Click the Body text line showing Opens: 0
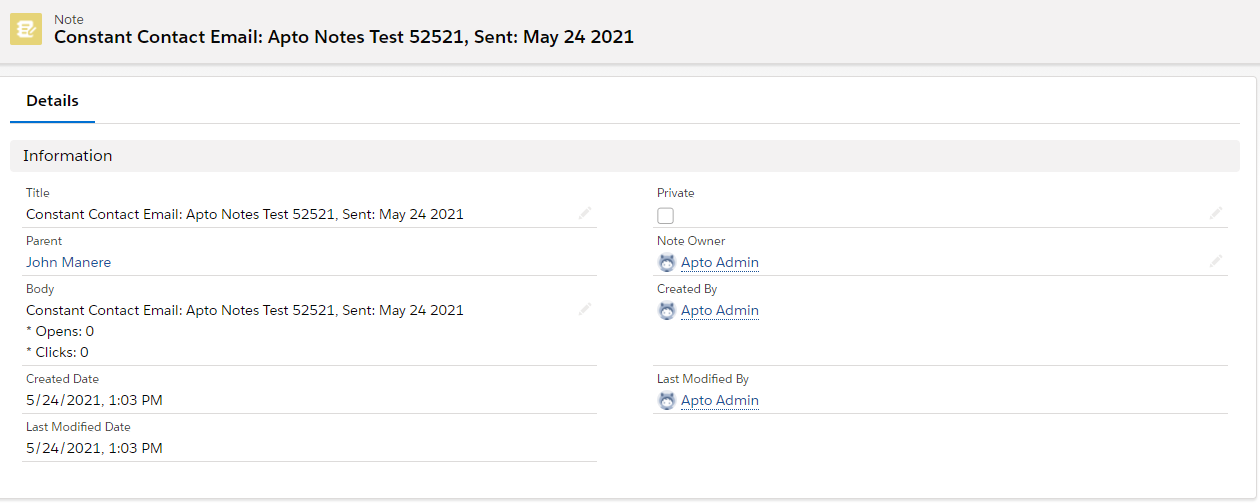The image size is (1260, 504). [60, 331]
